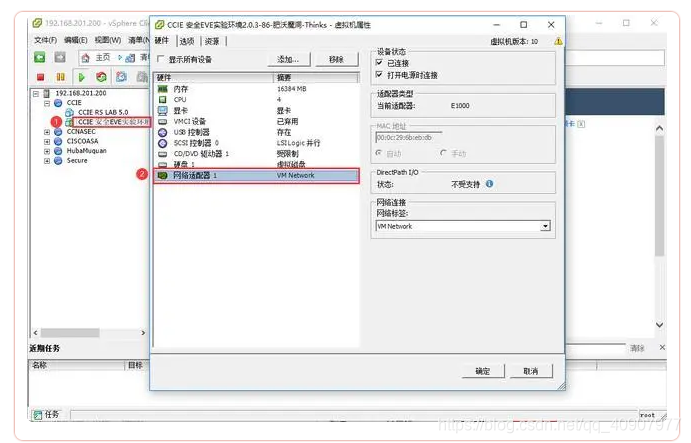Collapse the 192.168.201.200 host tree node
691x443 pixels.
(36, 93)
